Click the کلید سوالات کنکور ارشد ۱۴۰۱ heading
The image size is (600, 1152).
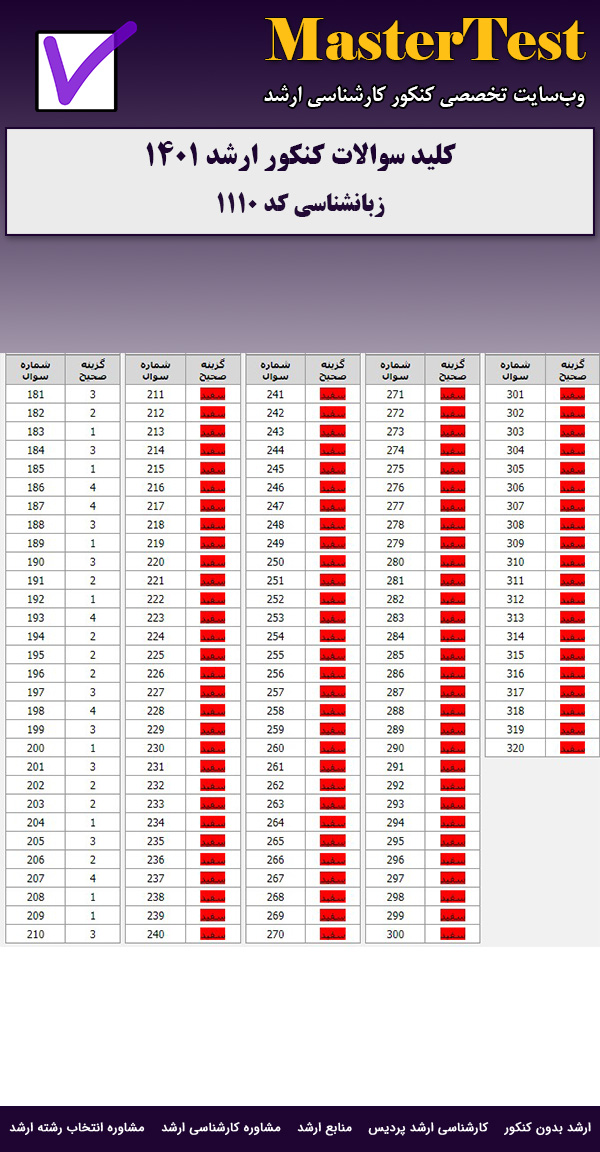click(x=300, y=157)
